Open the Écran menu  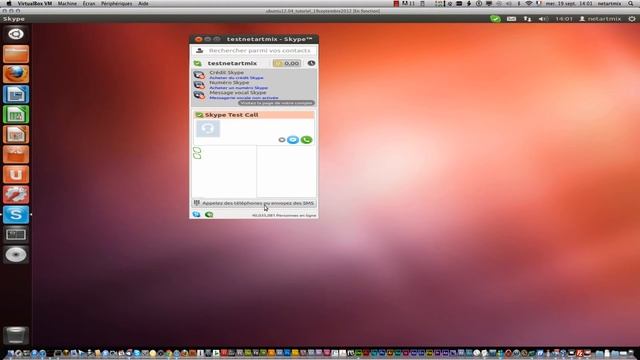point(89,3)
